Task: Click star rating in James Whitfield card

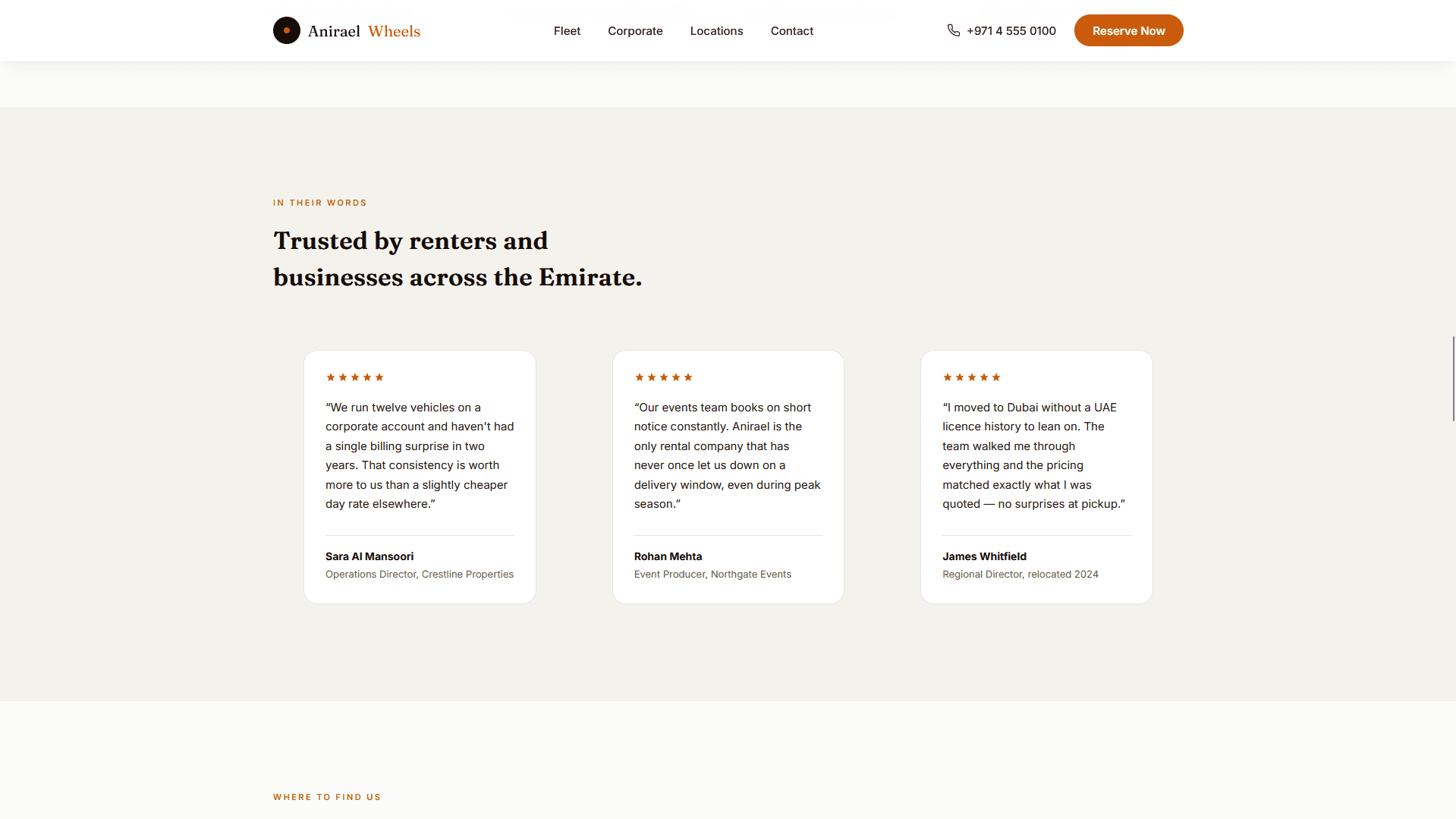Action: click(972, 377)
